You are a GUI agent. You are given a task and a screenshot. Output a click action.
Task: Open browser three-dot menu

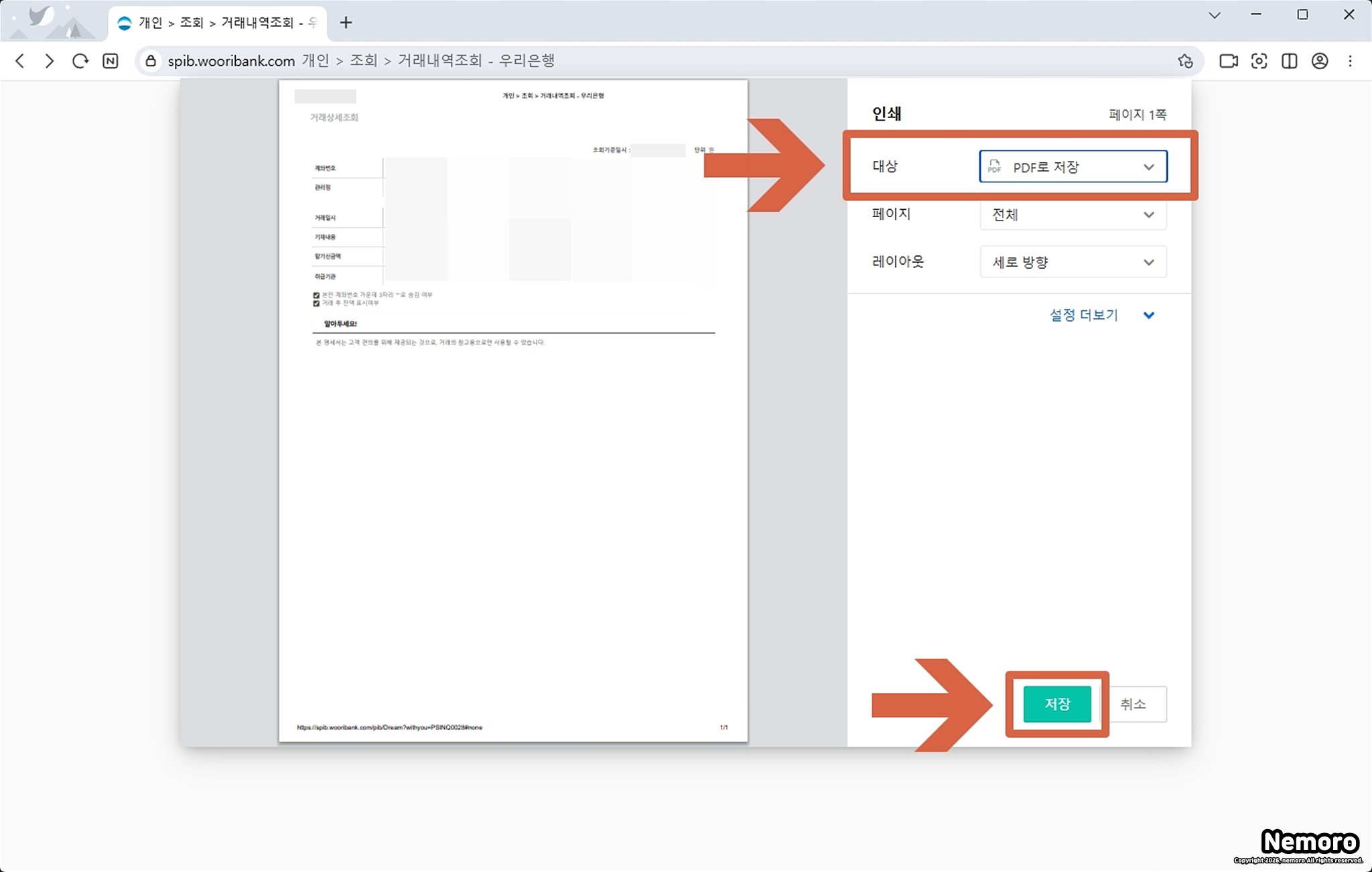click(1350, 61)
